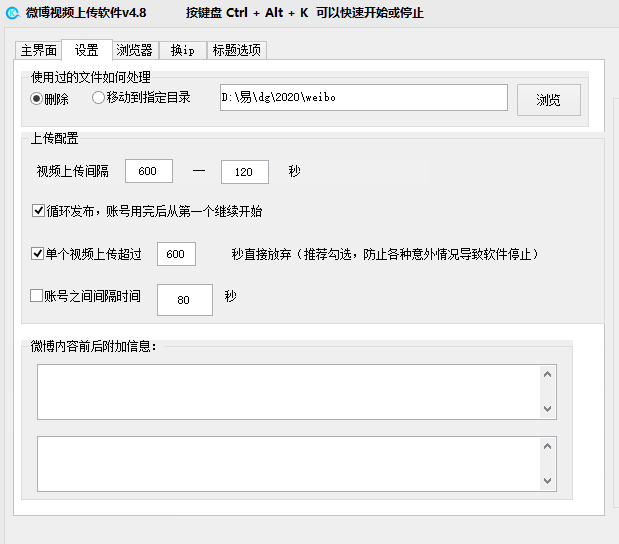Image resolution: width=619 pixels, height=544 pixels.
Task: Click the 上传配置 group title
Action: (54, 138)
